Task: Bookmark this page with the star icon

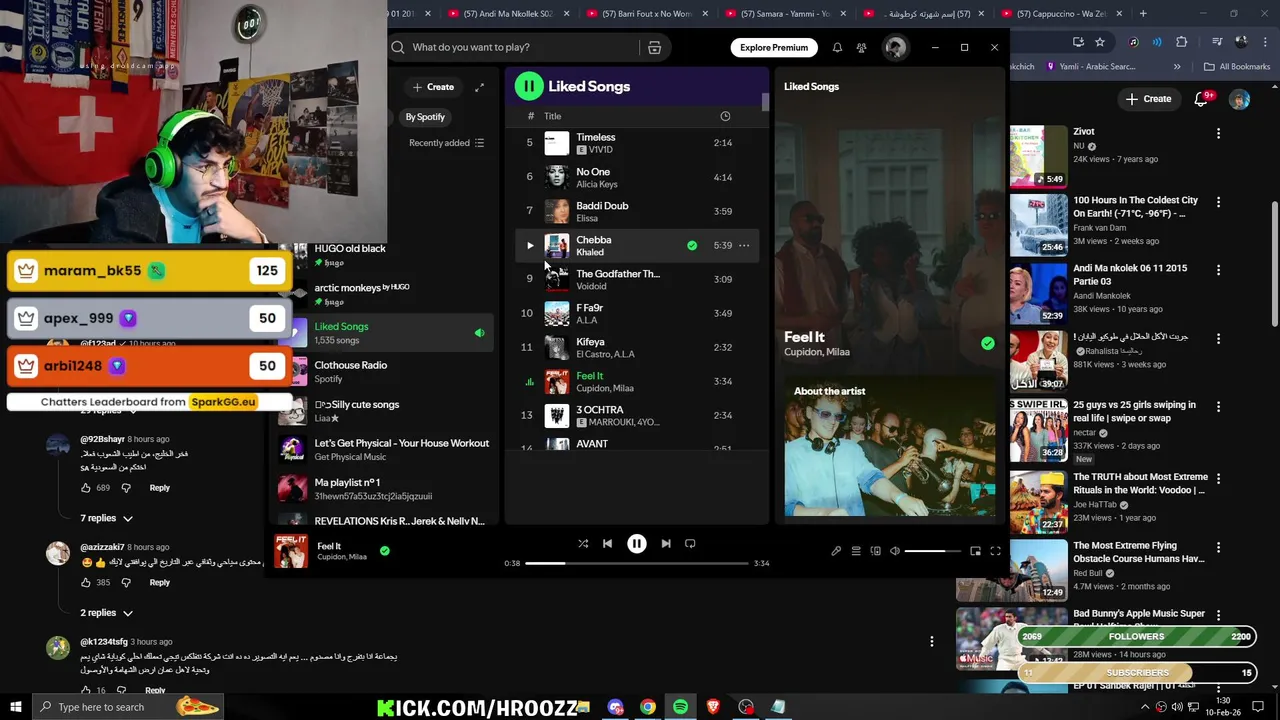Action: click(1100, 42)
